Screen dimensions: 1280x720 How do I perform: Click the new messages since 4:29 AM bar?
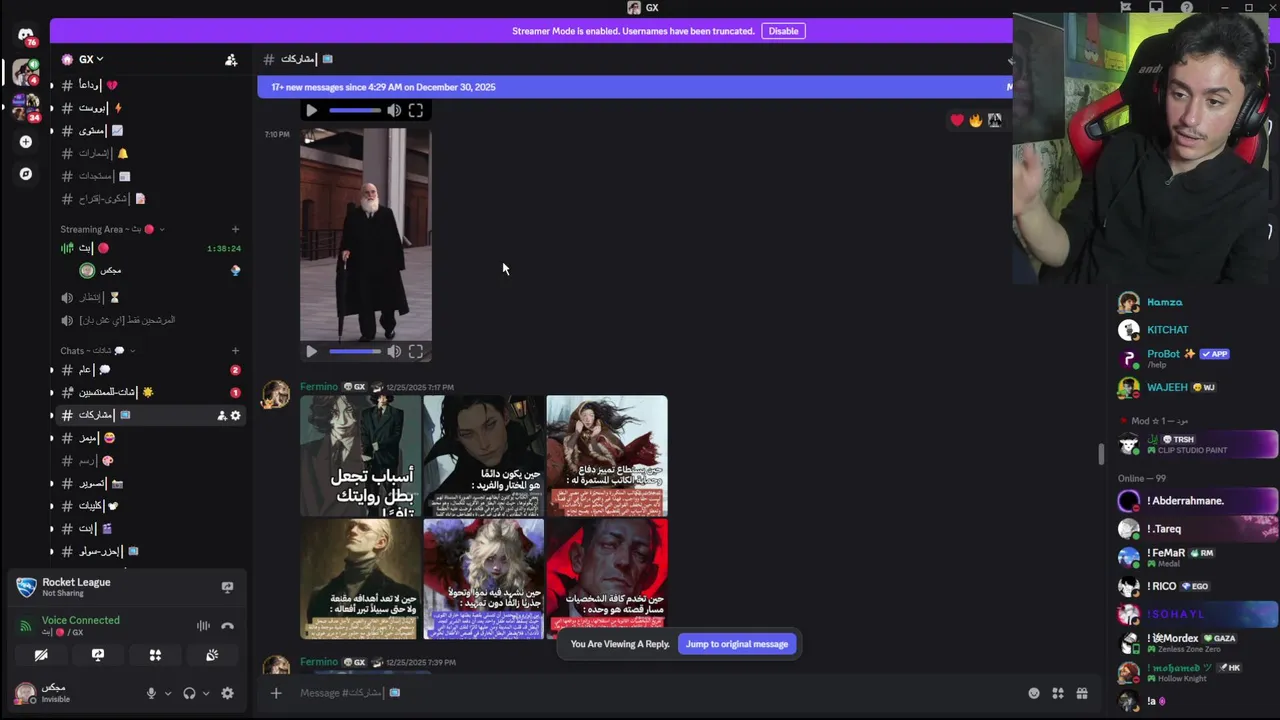[x=635, y=87]
